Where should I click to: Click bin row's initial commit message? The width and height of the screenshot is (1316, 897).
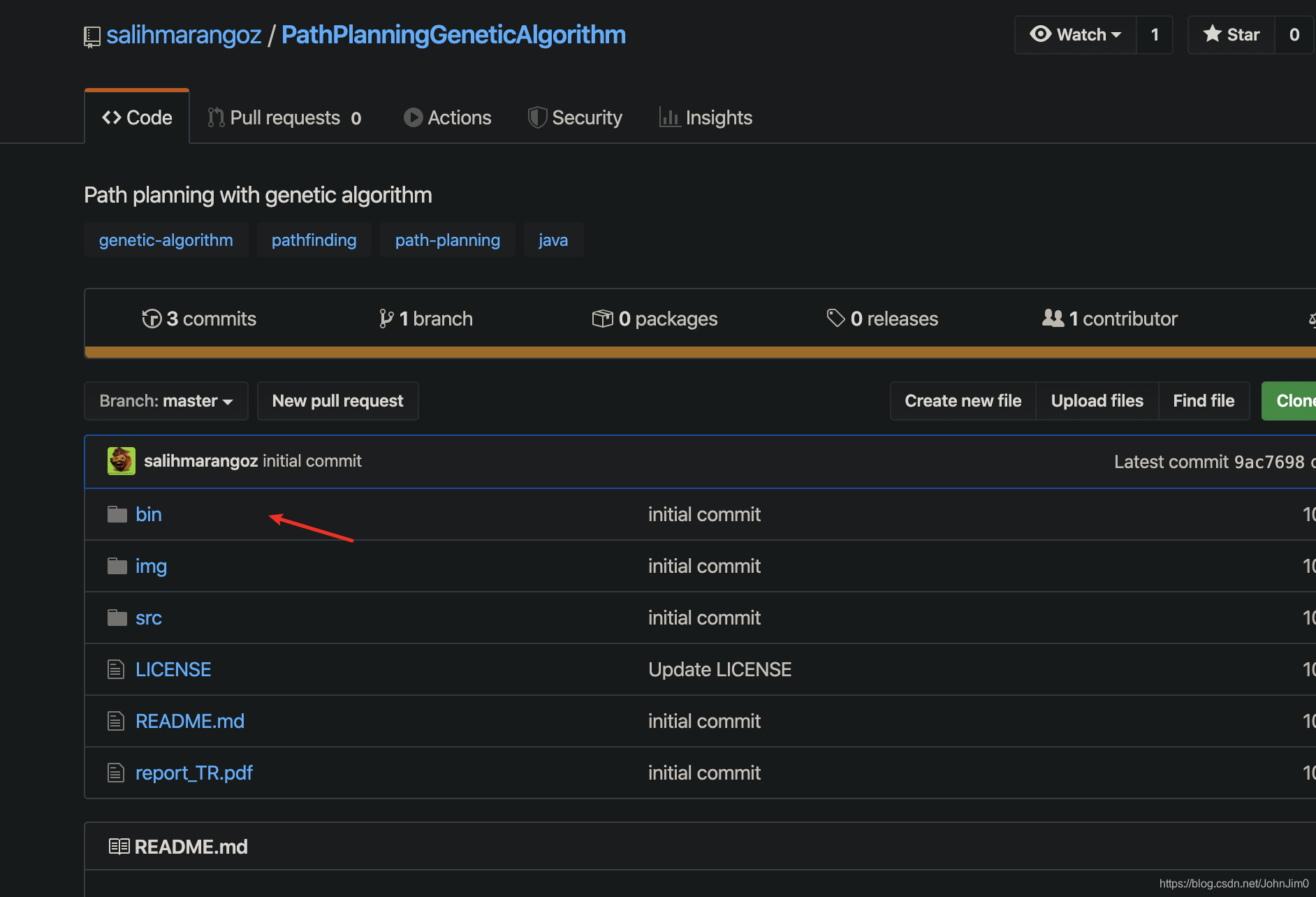[x=704, y=514]
